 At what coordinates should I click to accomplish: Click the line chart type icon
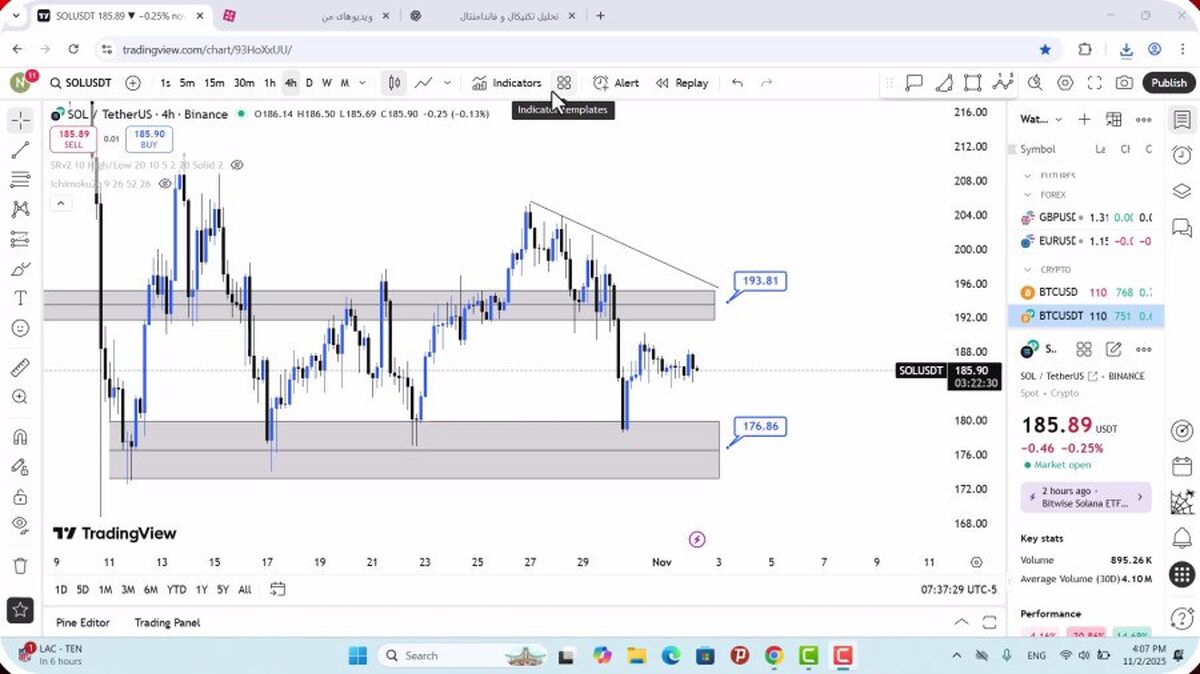click(x=424, y=83)
